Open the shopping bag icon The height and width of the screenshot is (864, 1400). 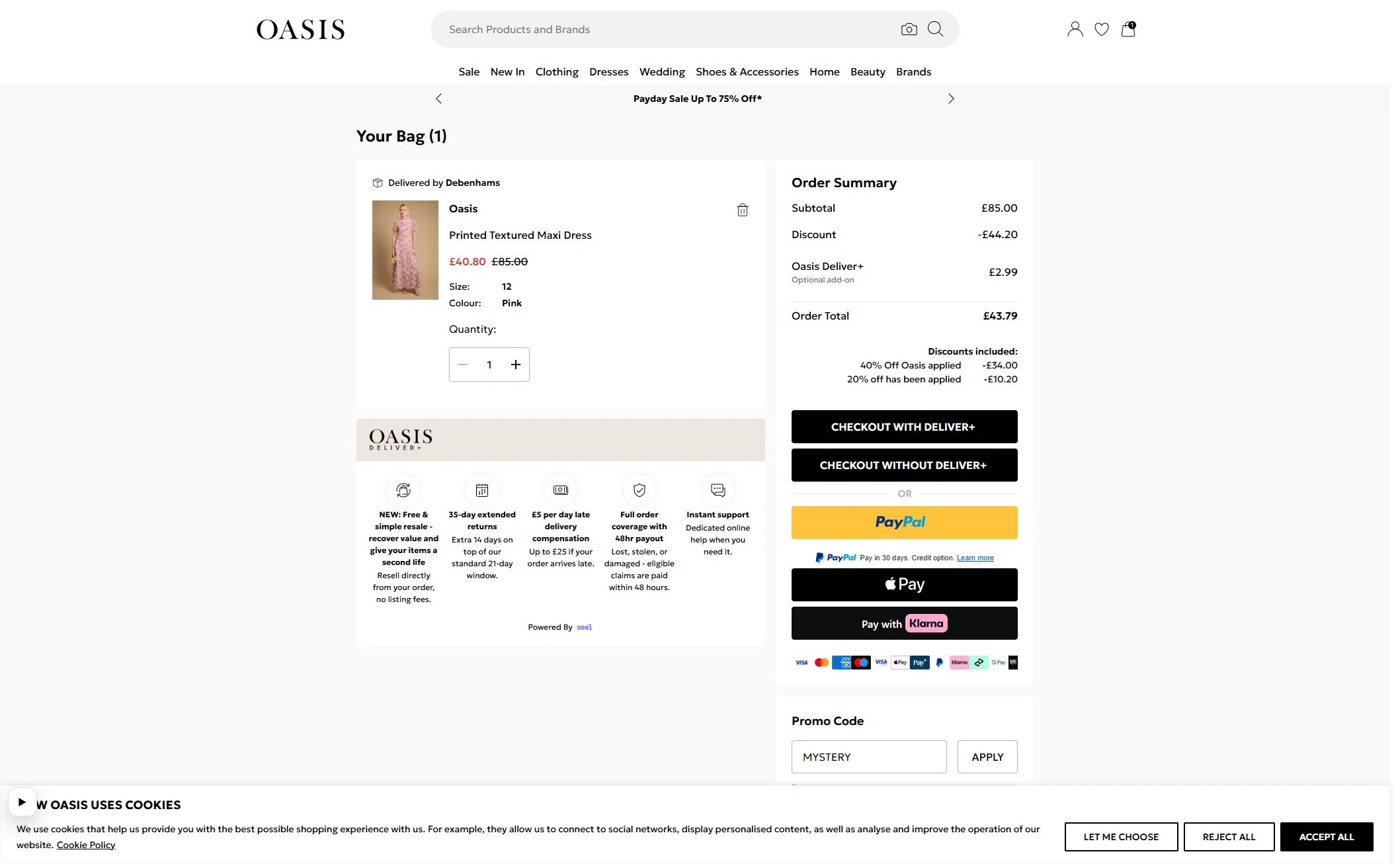click(1128, 29)
